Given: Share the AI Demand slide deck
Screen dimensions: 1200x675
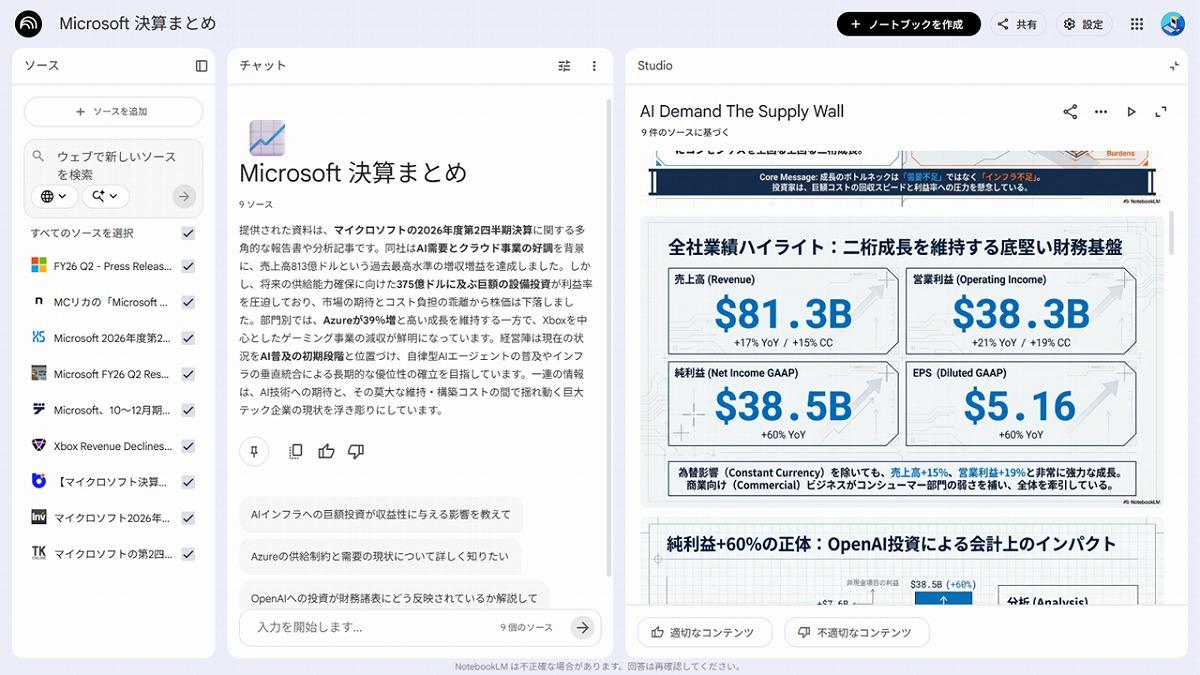Looking at the screenshot, I should pyautogui.click(x=1070, y=112).
